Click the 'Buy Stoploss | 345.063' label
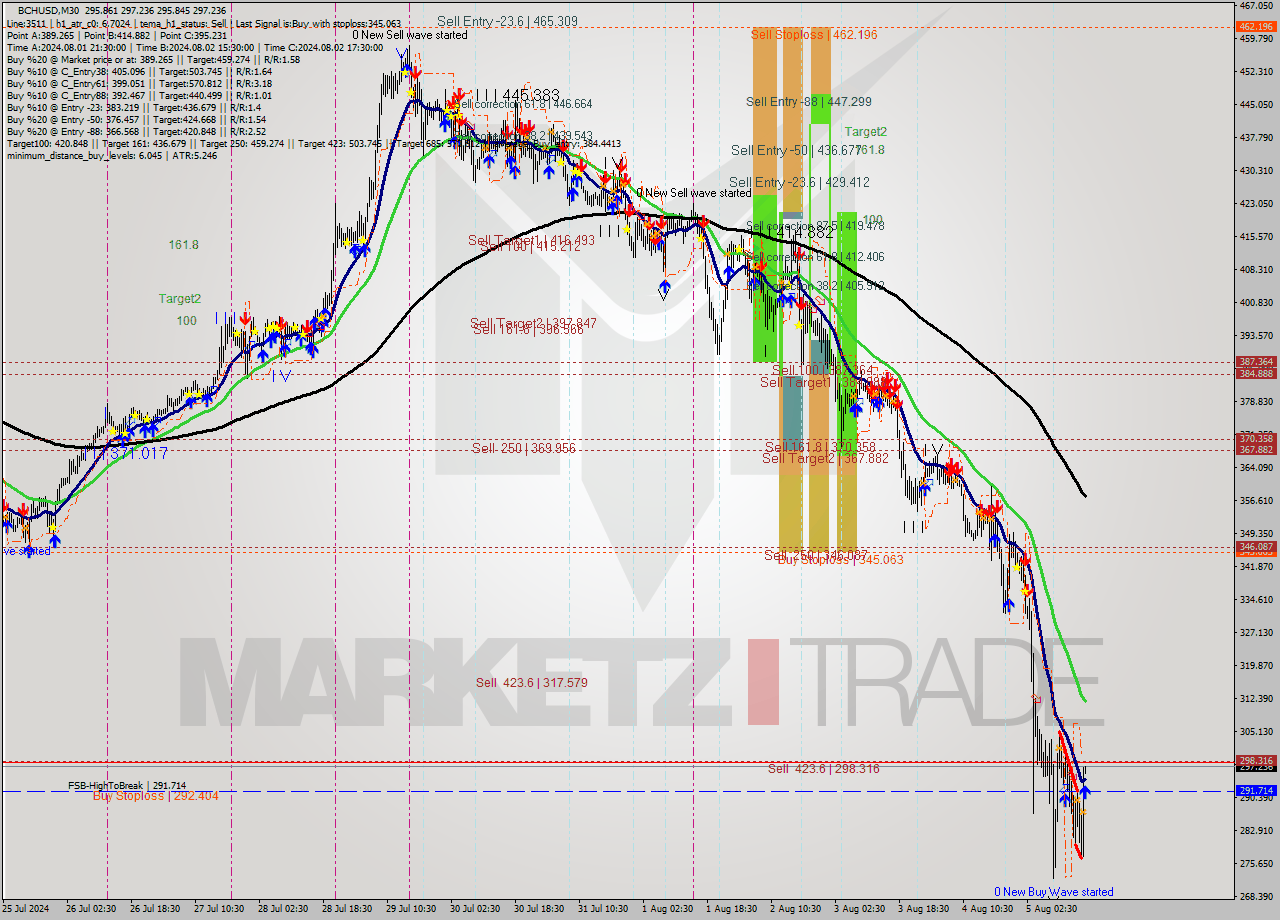 [x=840, y=560]
